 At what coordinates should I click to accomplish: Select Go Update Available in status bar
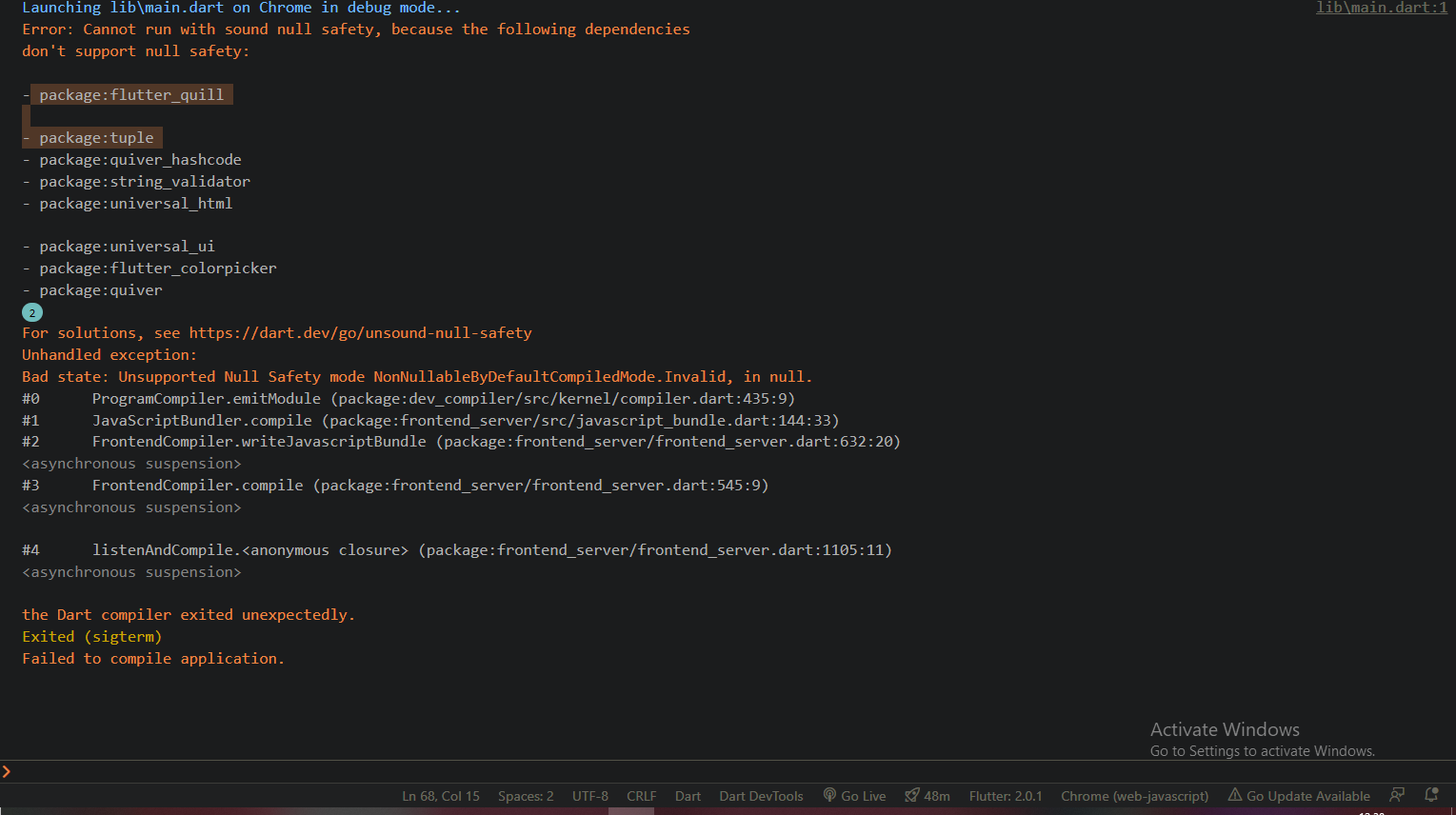click(1307, 795)
